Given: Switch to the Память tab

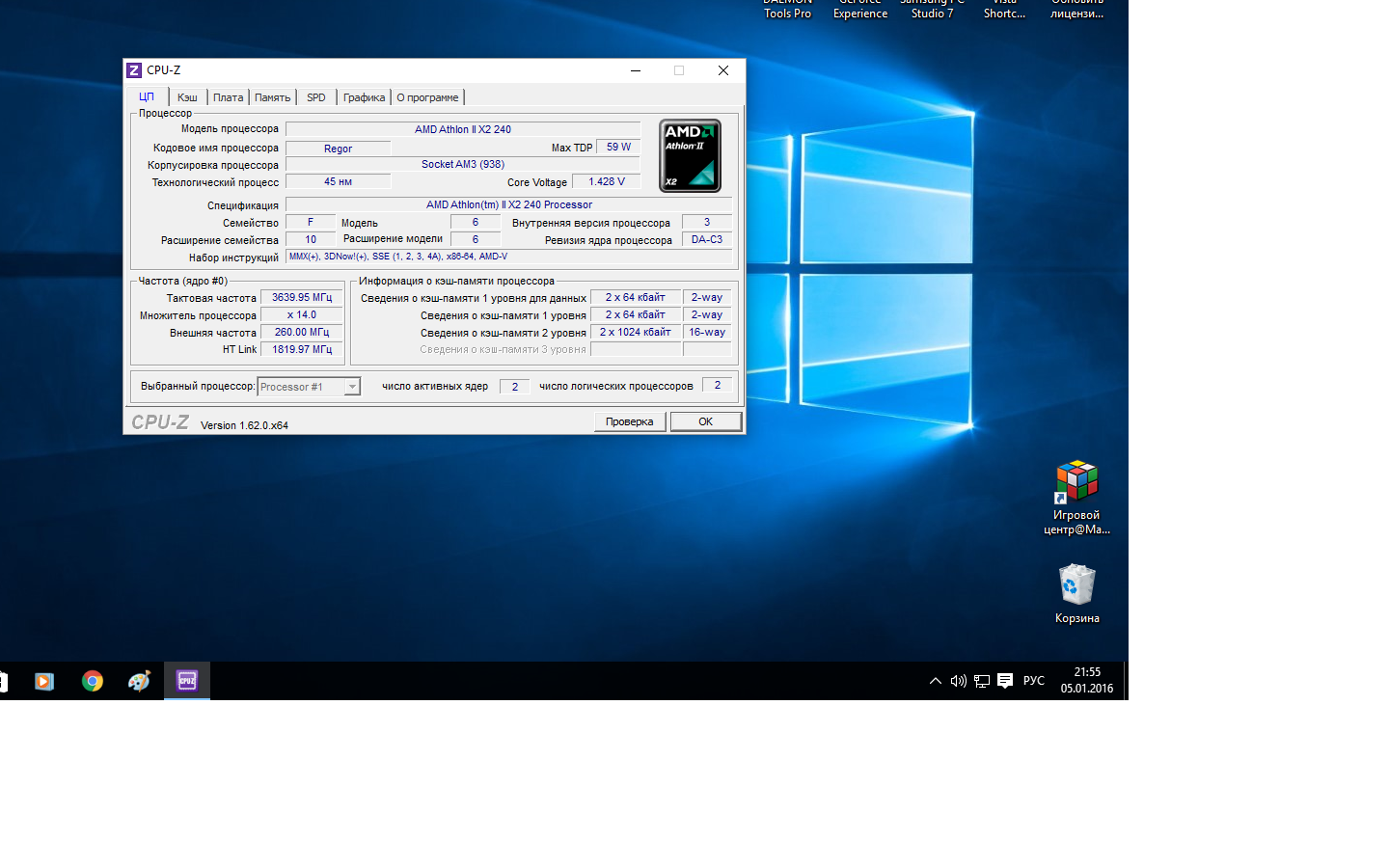Looking at the screenshot, I should coord(272,97).
